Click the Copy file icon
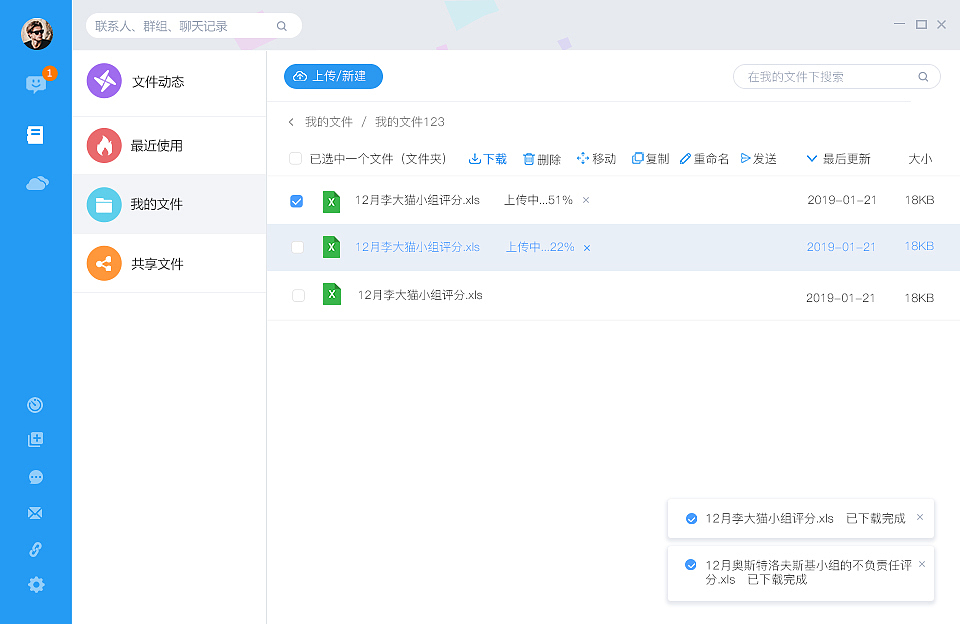The height and width of the screenshot is (624, 960). pyautogui.click(x=649, y=158)
